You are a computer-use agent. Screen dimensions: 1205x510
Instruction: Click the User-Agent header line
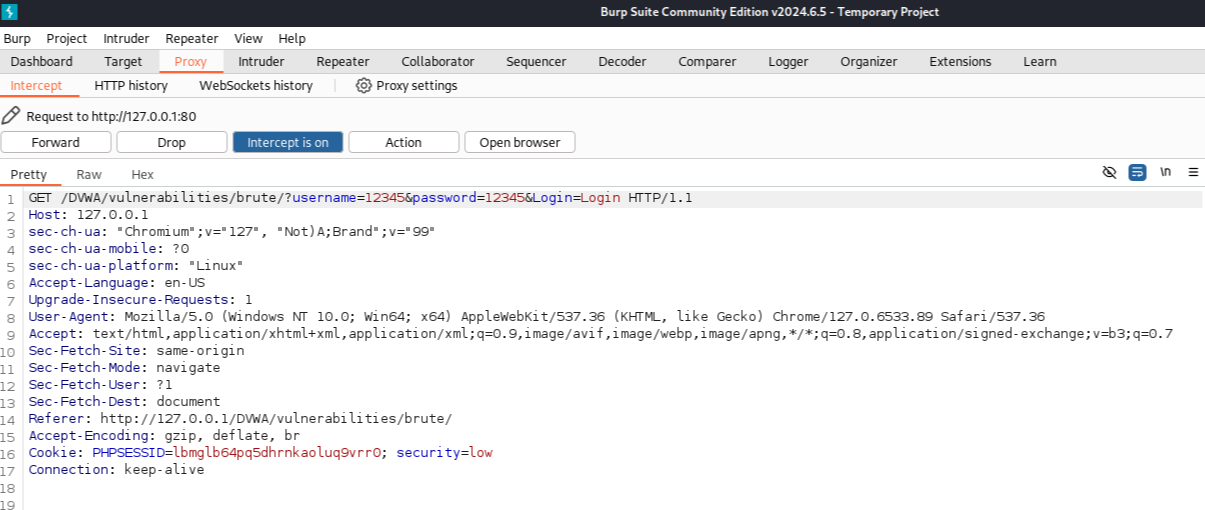pos(537,317)
